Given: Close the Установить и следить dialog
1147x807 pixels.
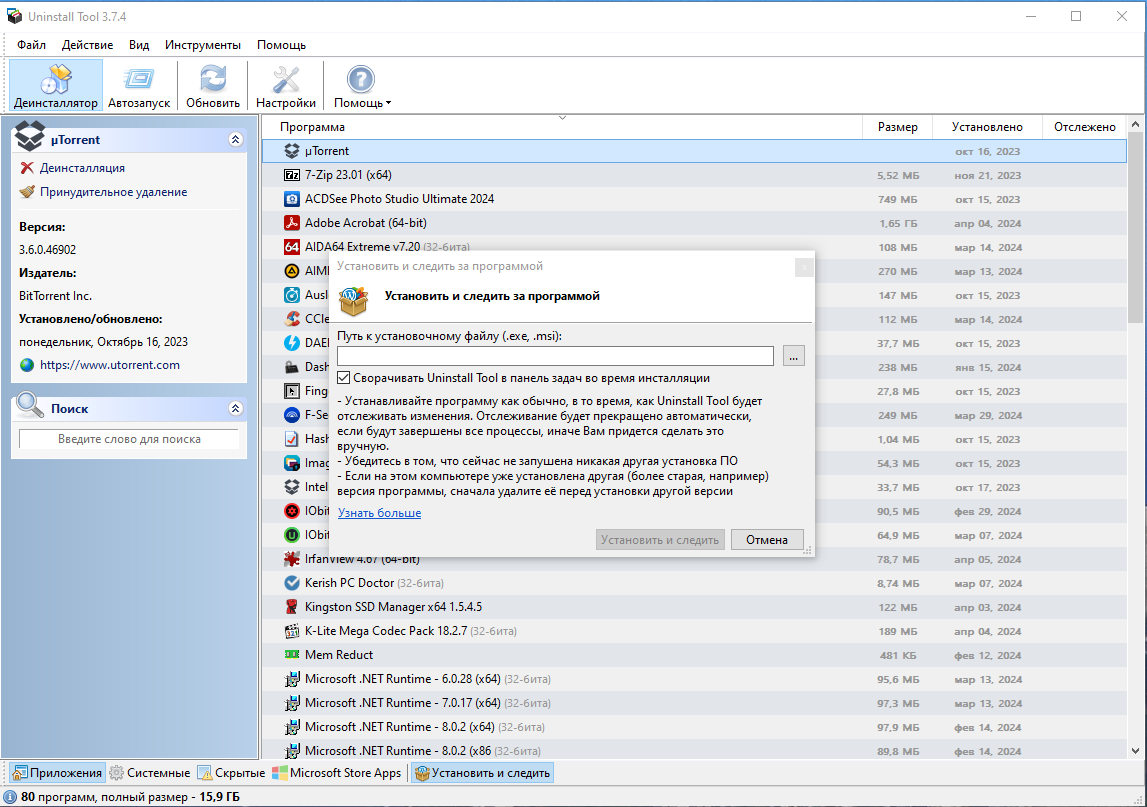Looking at the screenshot, I should tap(804, 267).
